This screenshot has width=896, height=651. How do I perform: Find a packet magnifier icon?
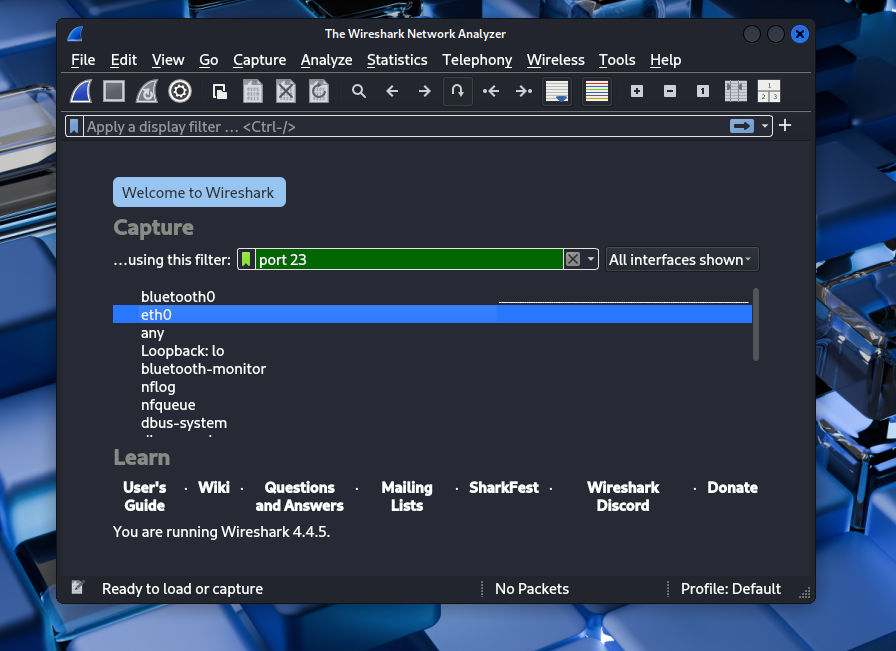(359, 91)
